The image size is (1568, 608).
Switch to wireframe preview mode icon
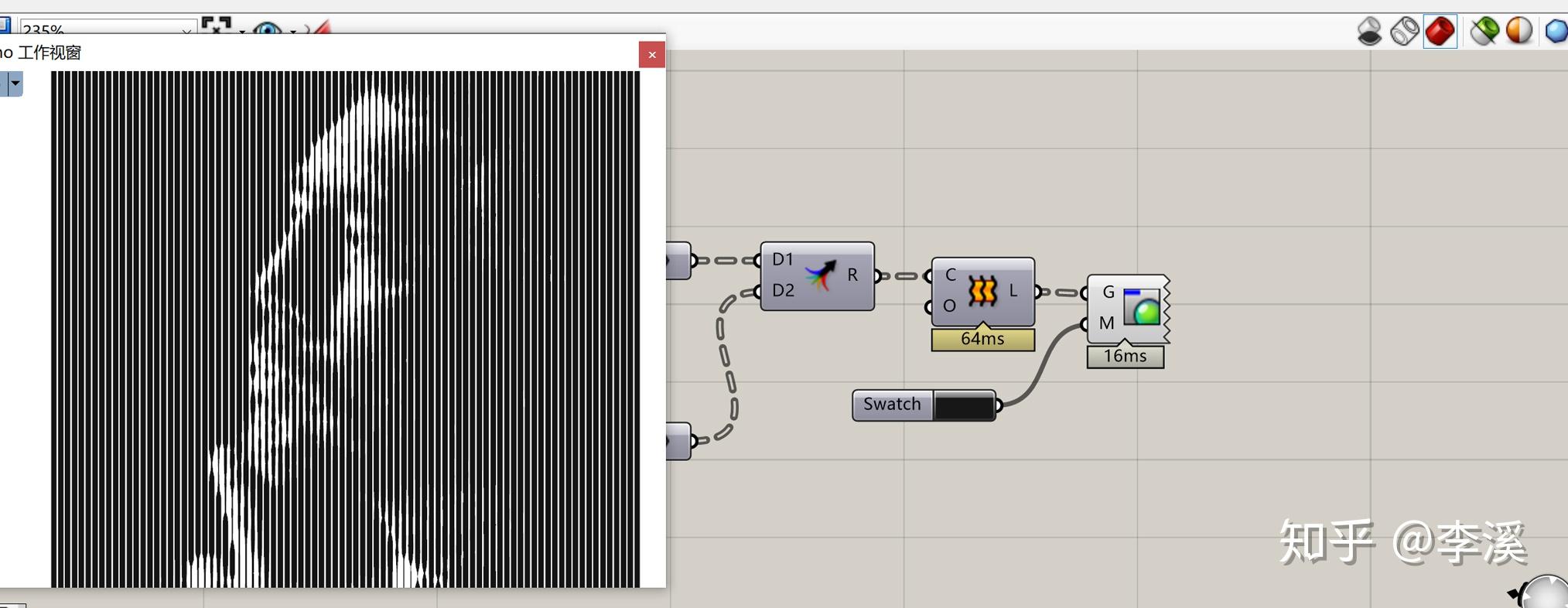(1404, 31)
